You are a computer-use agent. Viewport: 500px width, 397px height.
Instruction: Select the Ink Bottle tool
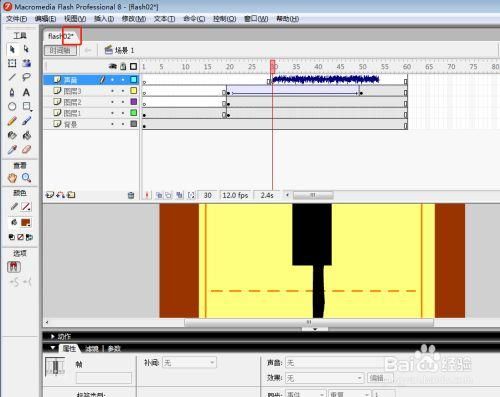[x=12, y=135]
